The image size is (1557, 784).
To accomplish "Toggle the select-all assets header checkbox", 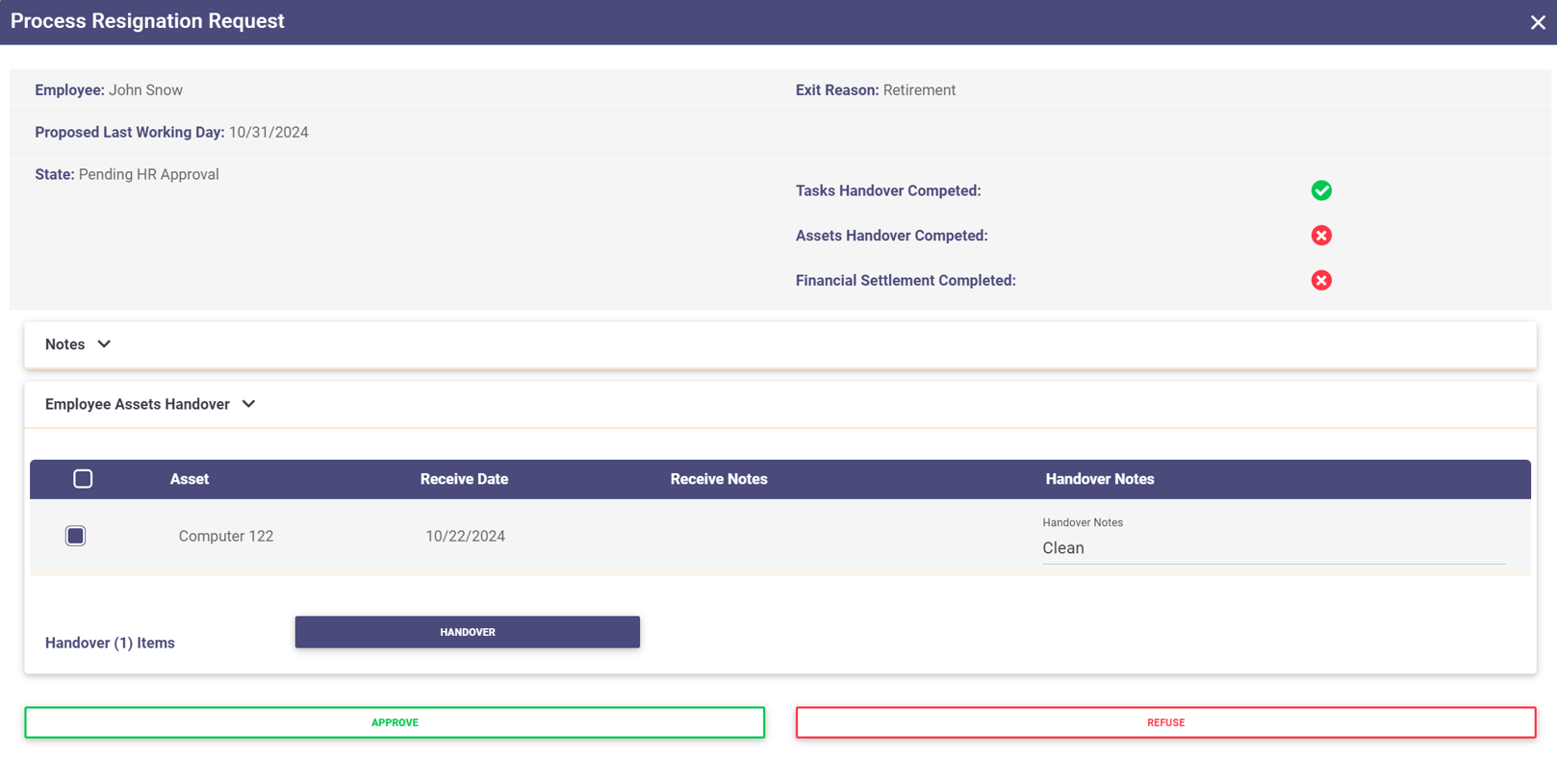I will [83, 479].
